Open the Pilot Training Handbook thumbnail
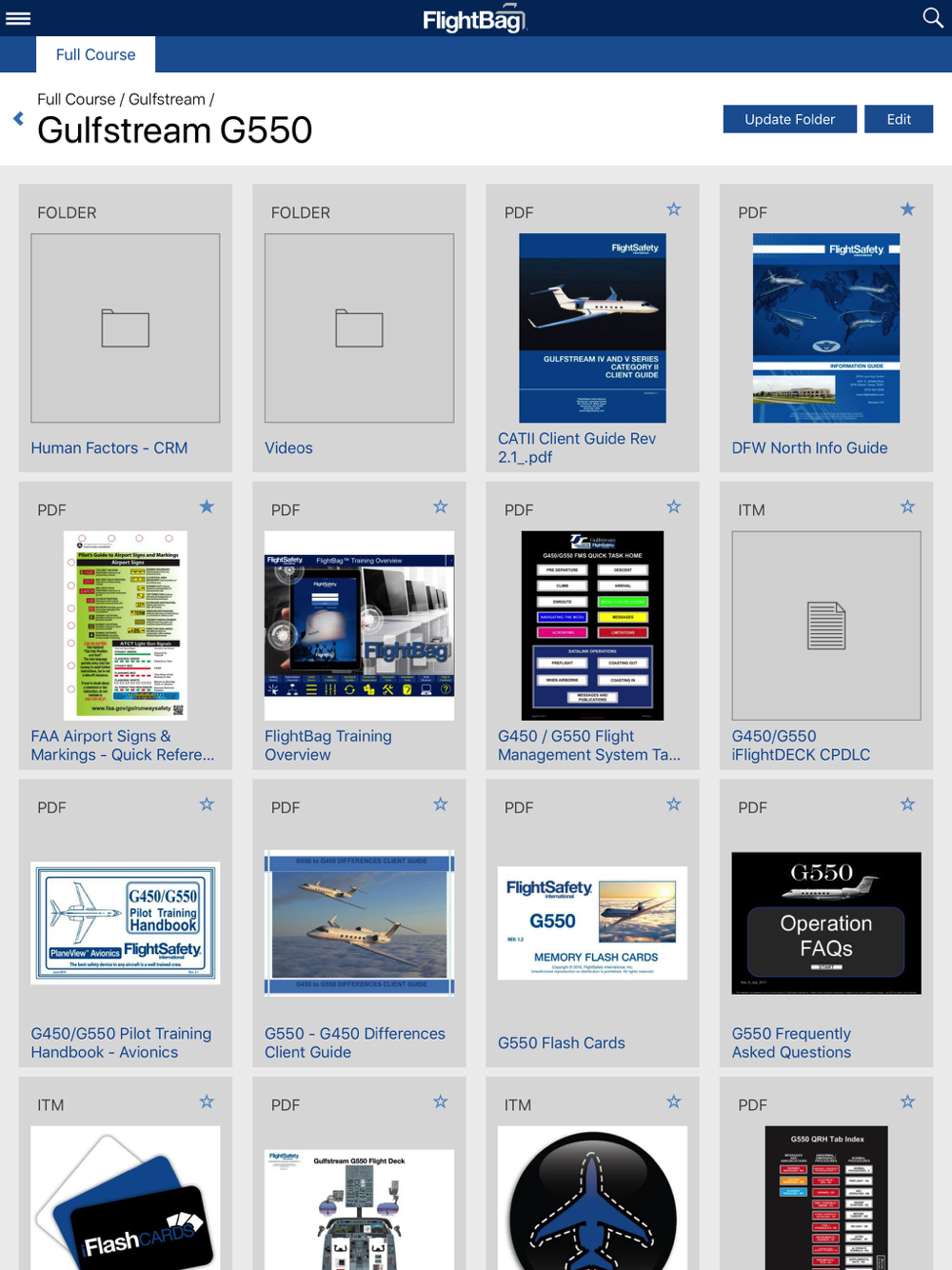Viewport: 952px width, 1270px height. [126, 923]
